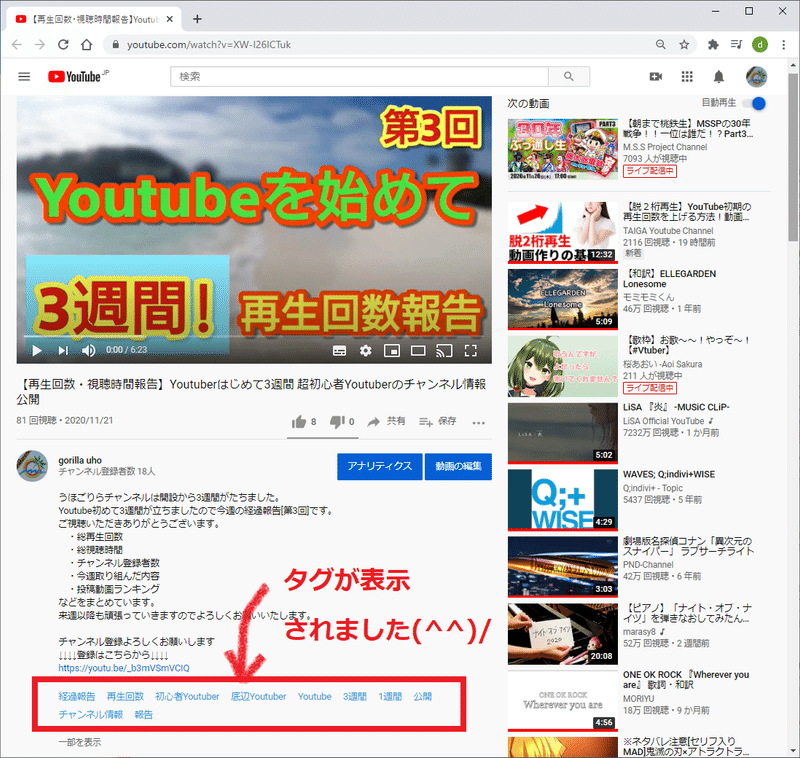Screen dimensions: 800x758
Task: Open LiSA 炎 MUSiC CLiP video
Action: point(562,433)
